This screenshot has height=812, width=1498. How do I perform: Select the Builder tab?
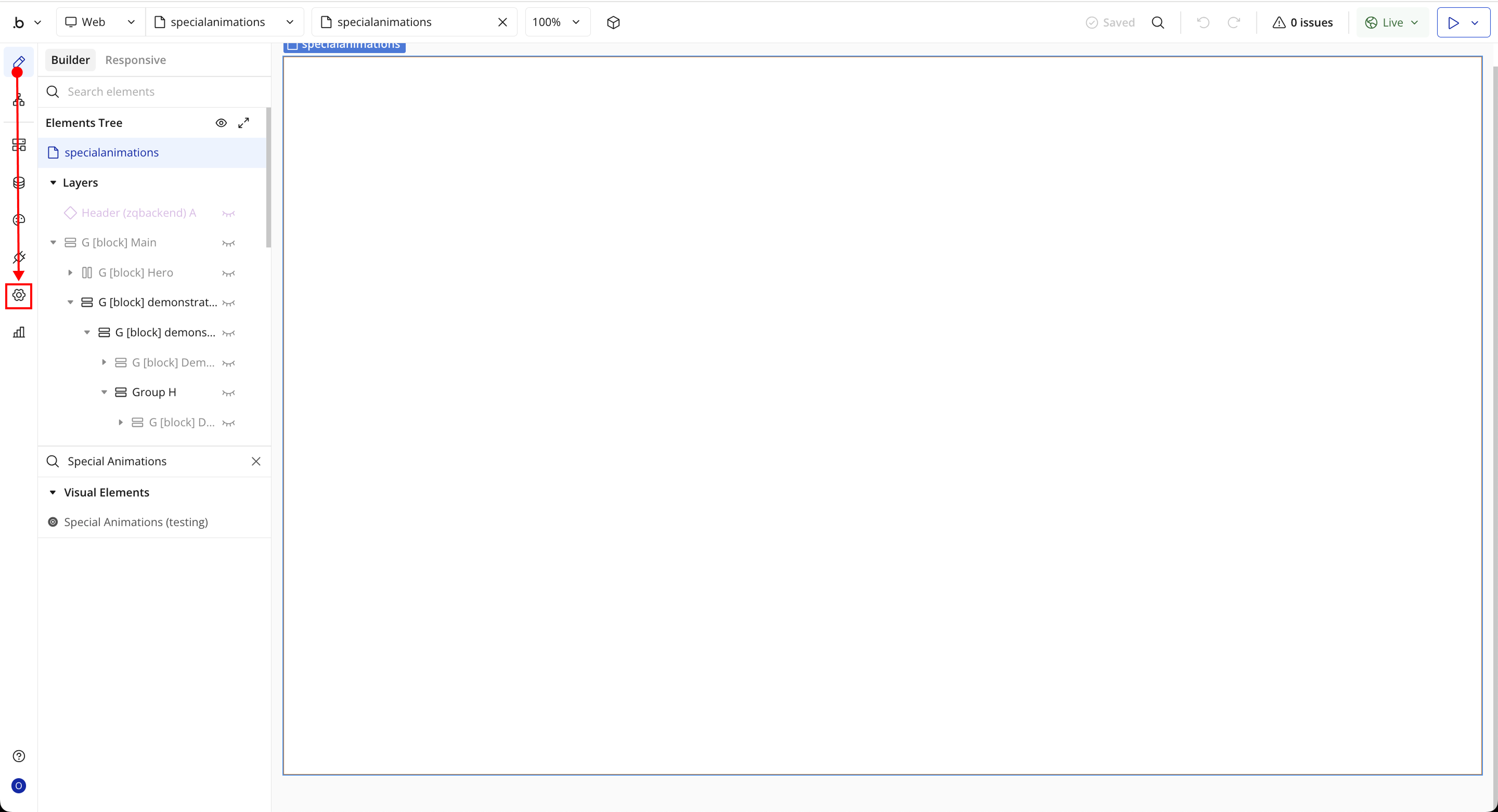pos(70,60)
